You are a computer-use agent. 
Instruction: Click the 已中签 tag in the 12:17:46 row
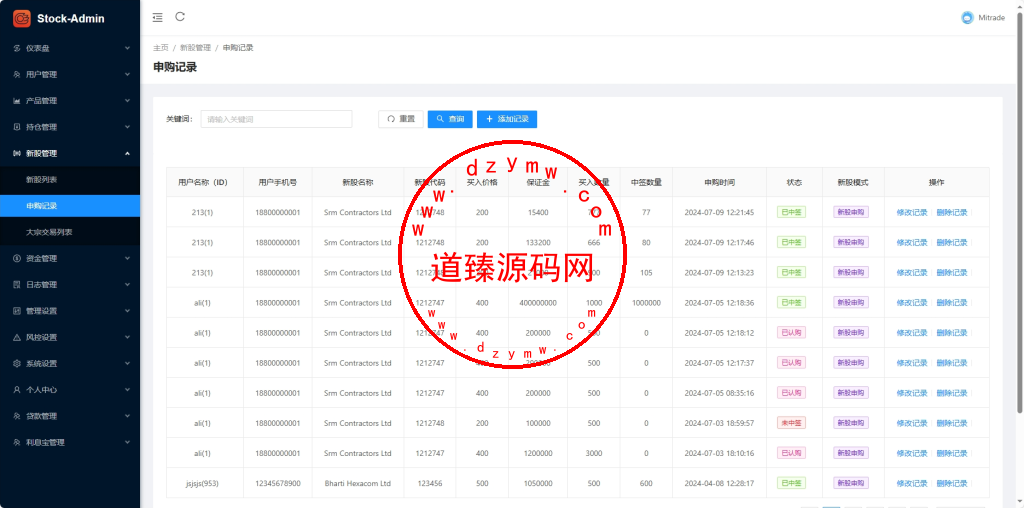click(x=791, y=242)
